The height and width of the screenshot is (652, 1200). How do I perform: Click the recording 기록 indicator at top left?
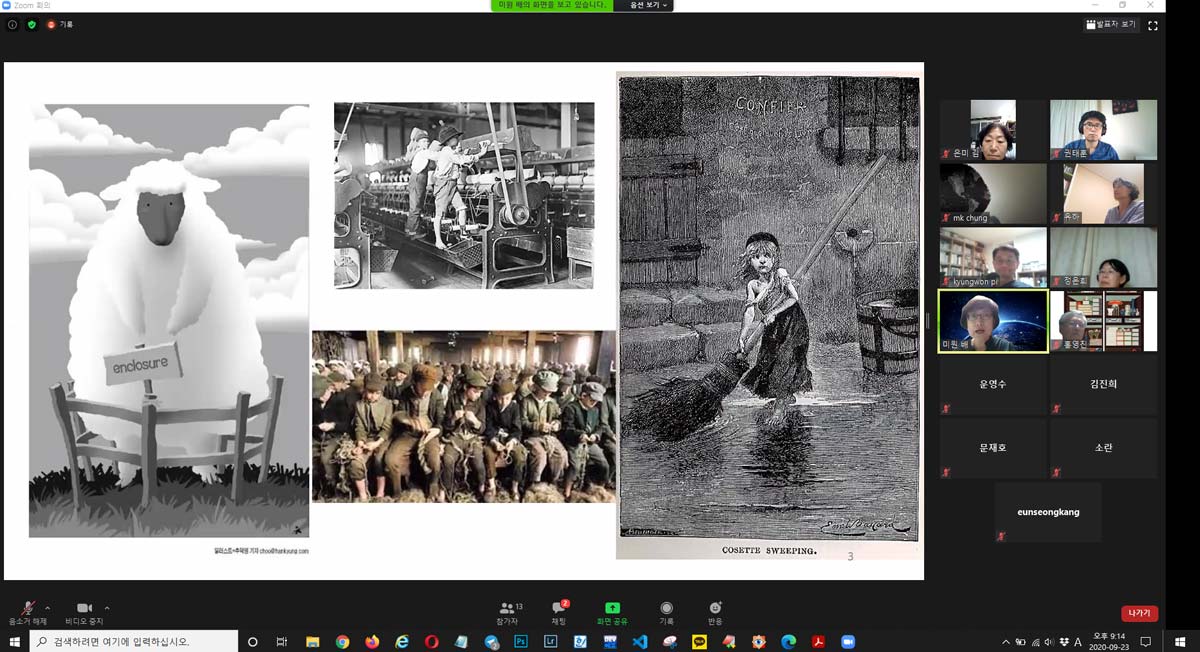pyautogui.click(x=60, y=25)
